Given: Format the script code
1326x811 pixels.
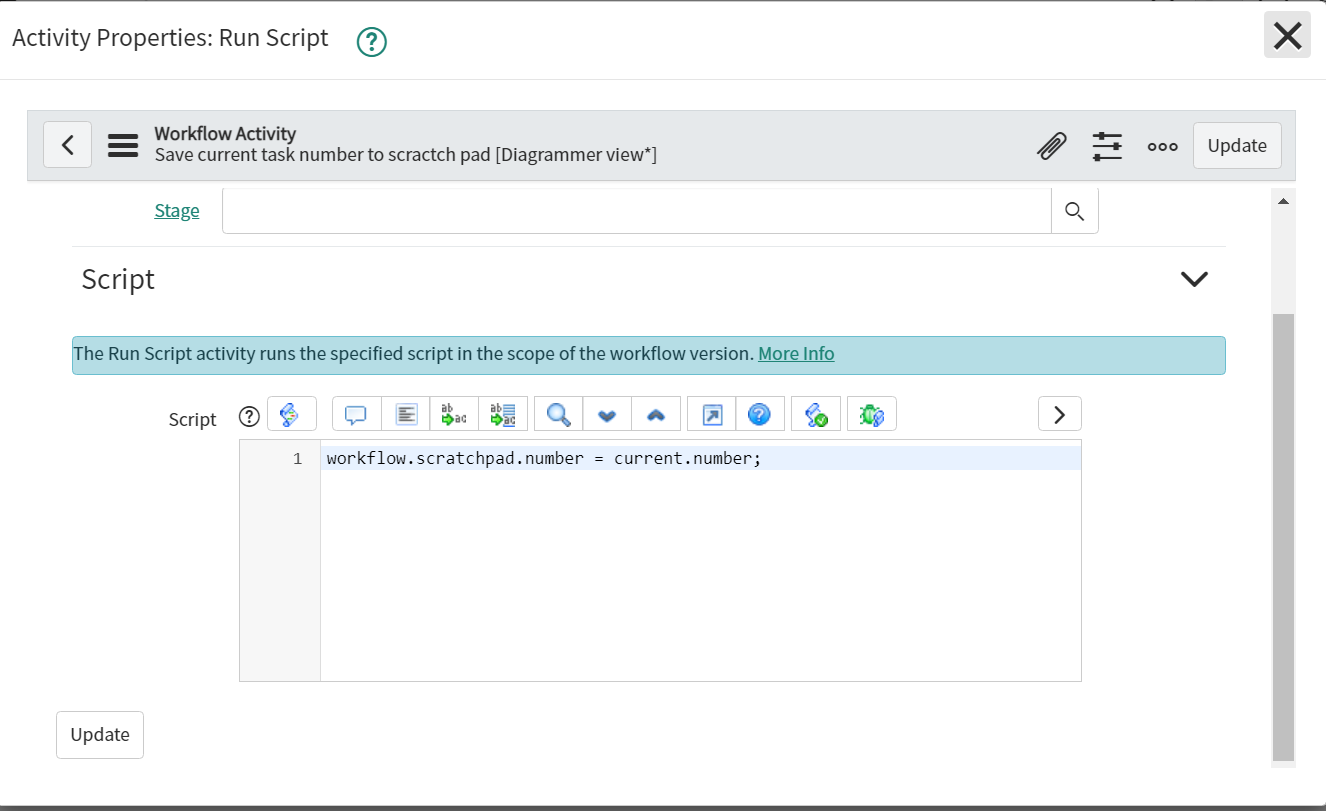Looking at the screenshot, I should coord(406,413).
